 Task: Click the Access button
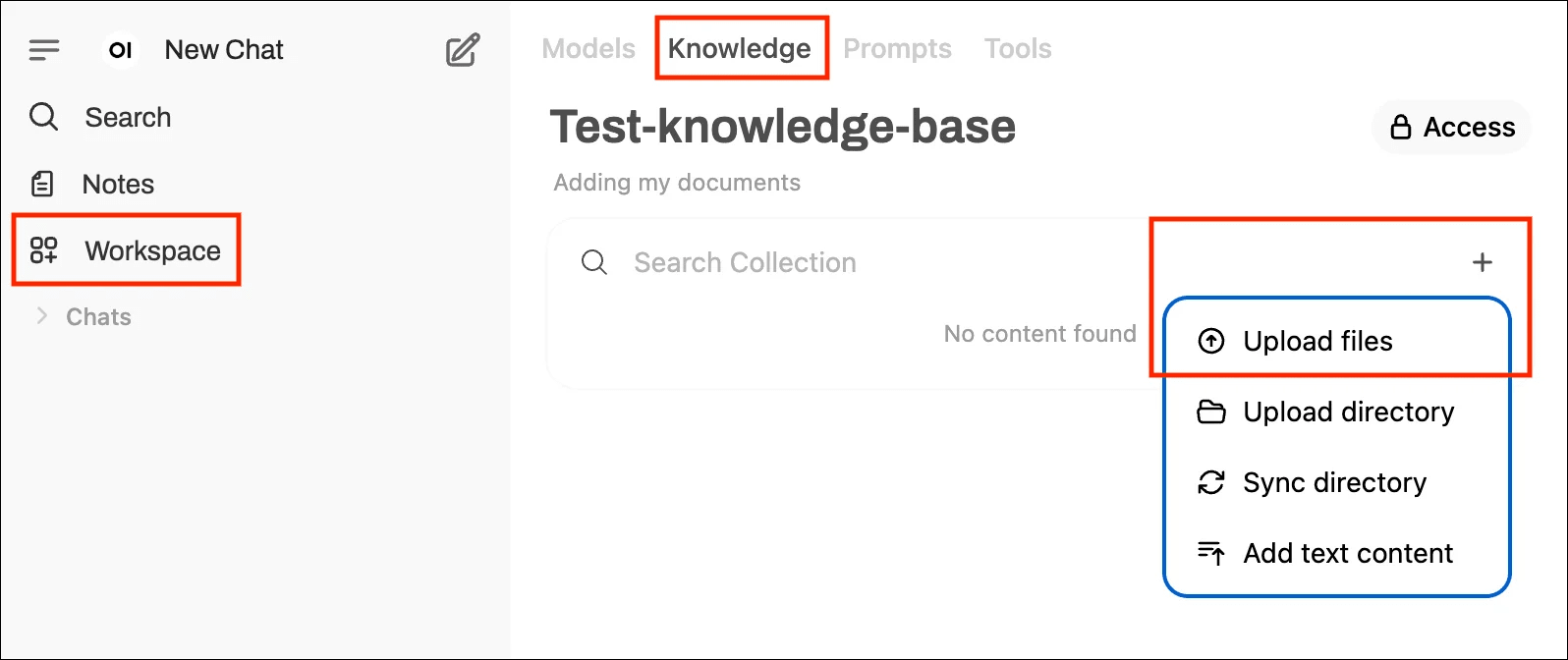pos(1450,127)
